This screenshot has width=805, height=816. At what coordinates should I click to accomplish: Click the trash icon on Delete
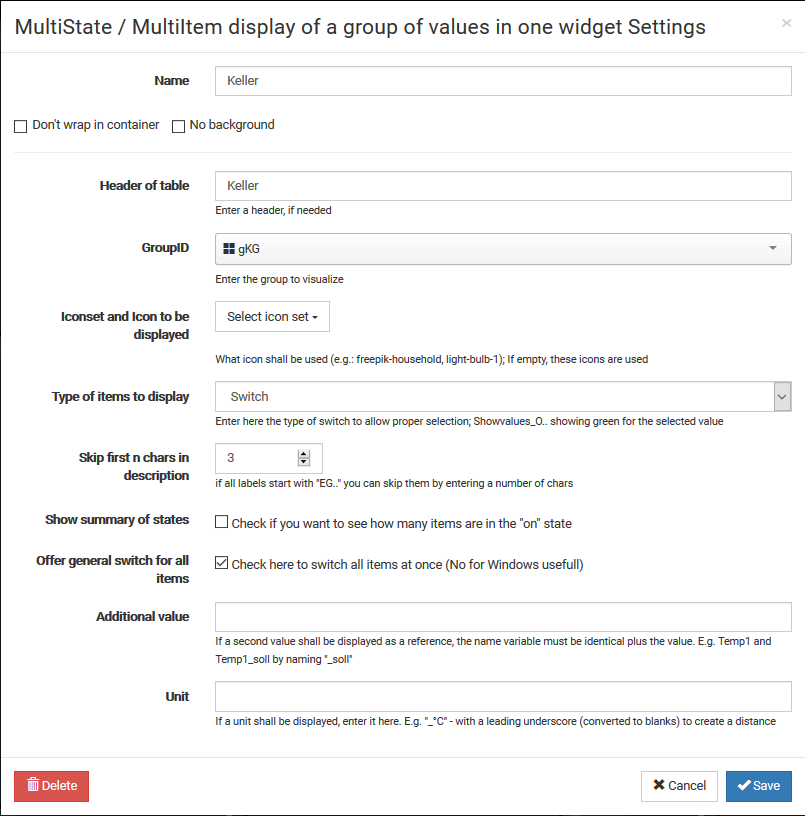[x=33, y=785]
